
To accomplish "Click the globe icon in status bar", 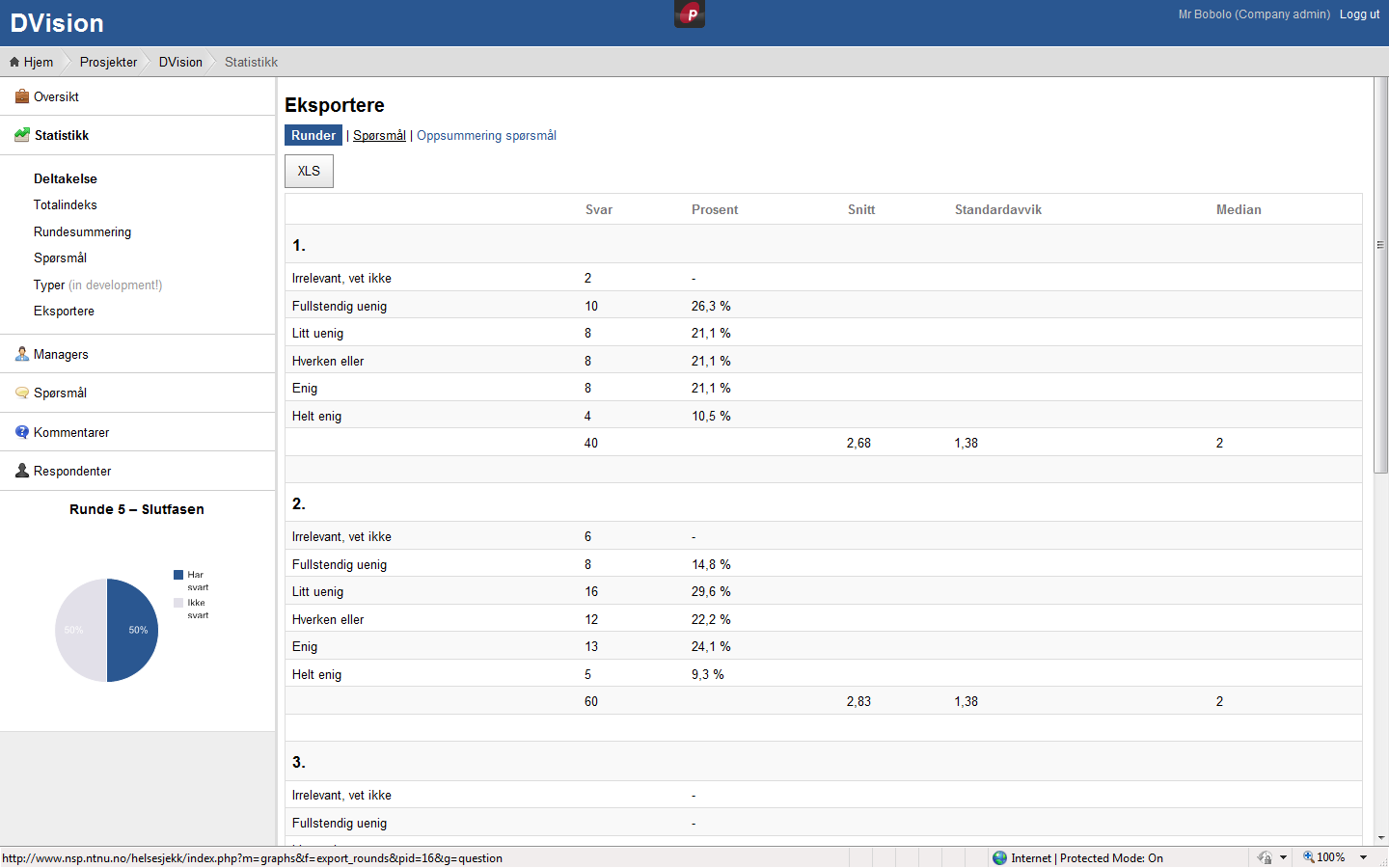I will pos(1000,857).
